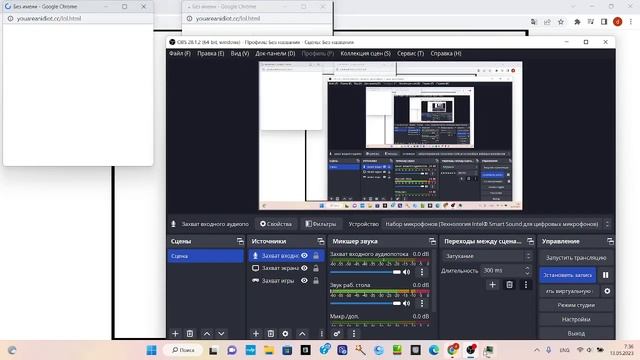Image resolution: width=640 pixels, height=360 pixels.
Task: Hide the Захват экрана source
Action: [x=304, y=268]
